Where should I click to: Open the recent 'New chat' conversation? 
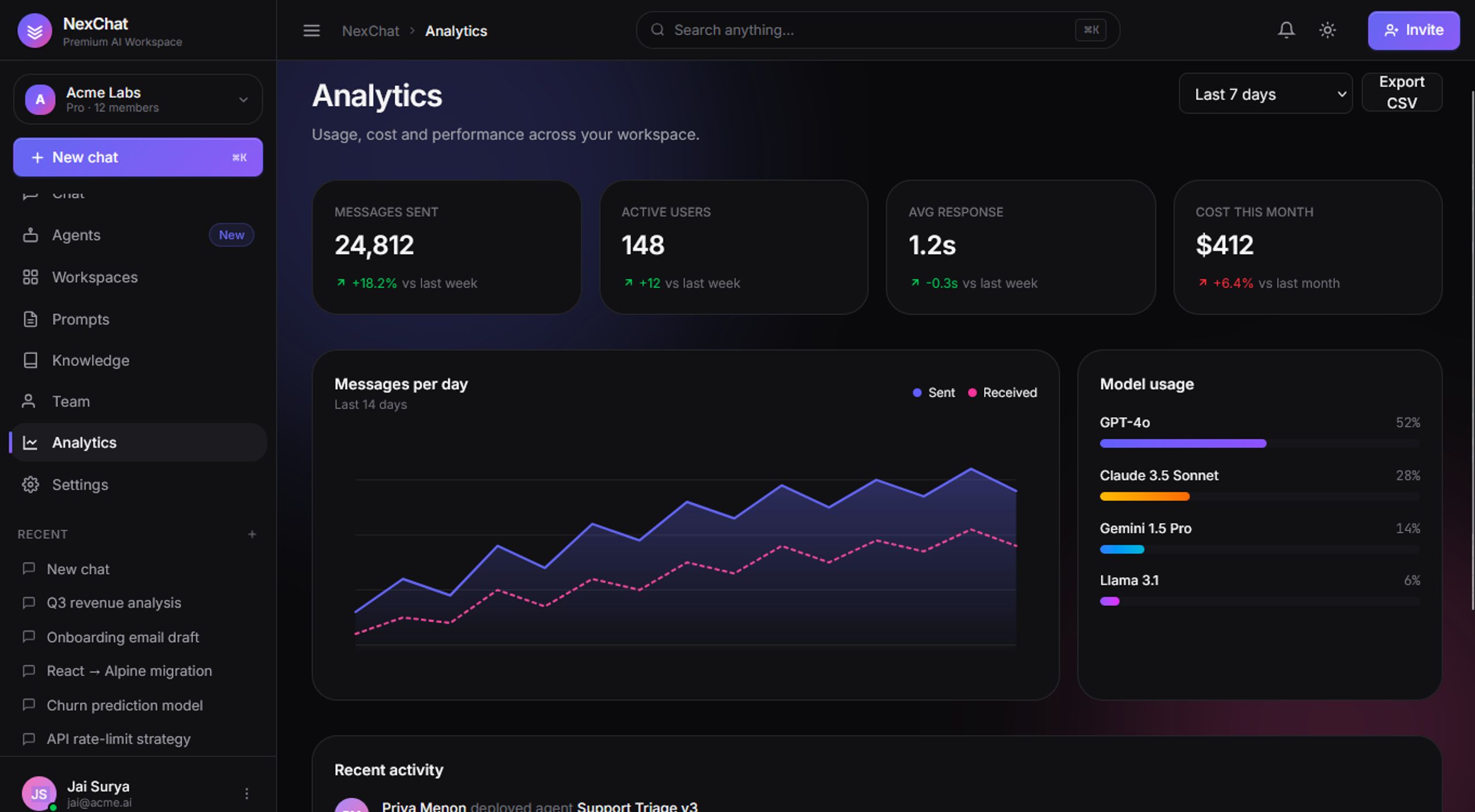tap(138, 569)
